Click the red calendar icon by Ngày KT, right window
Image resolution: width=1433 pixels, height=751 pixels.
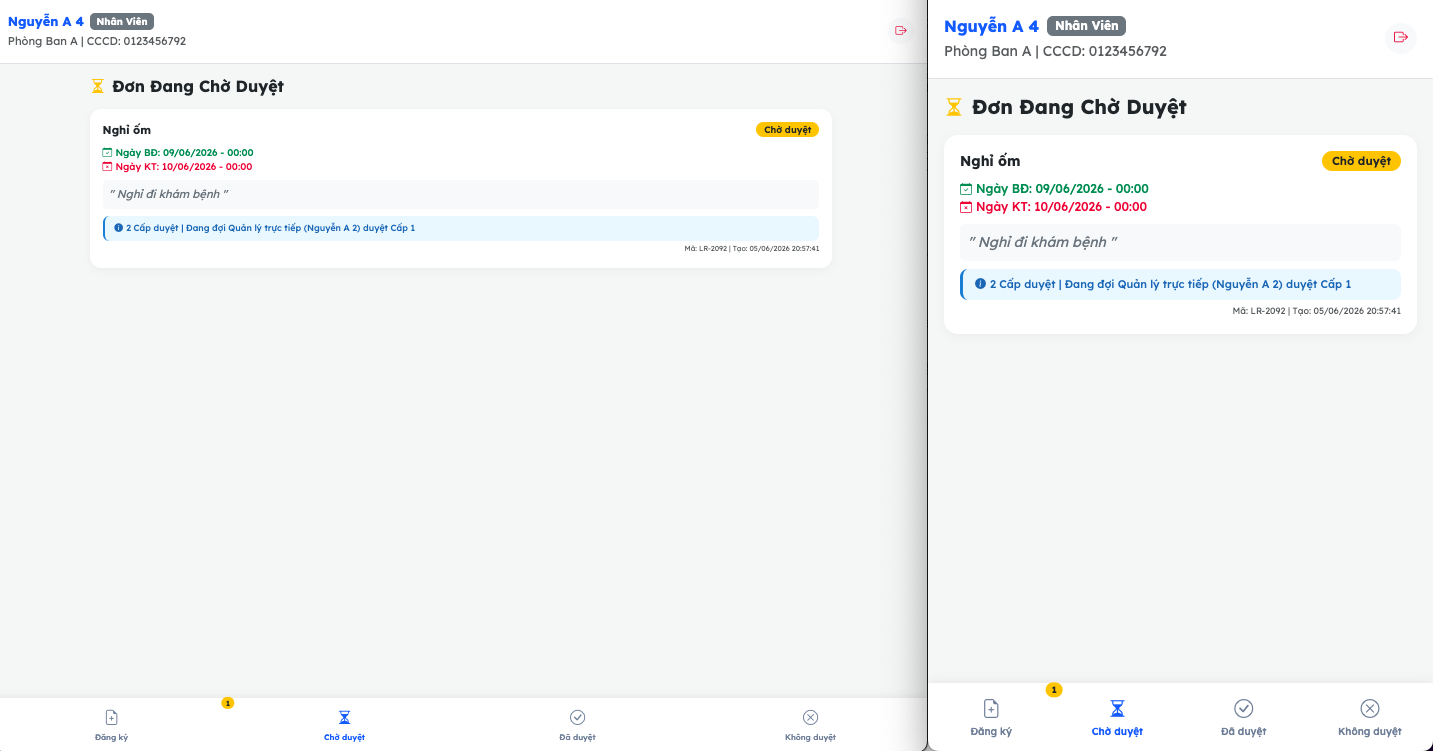point(966,207)
